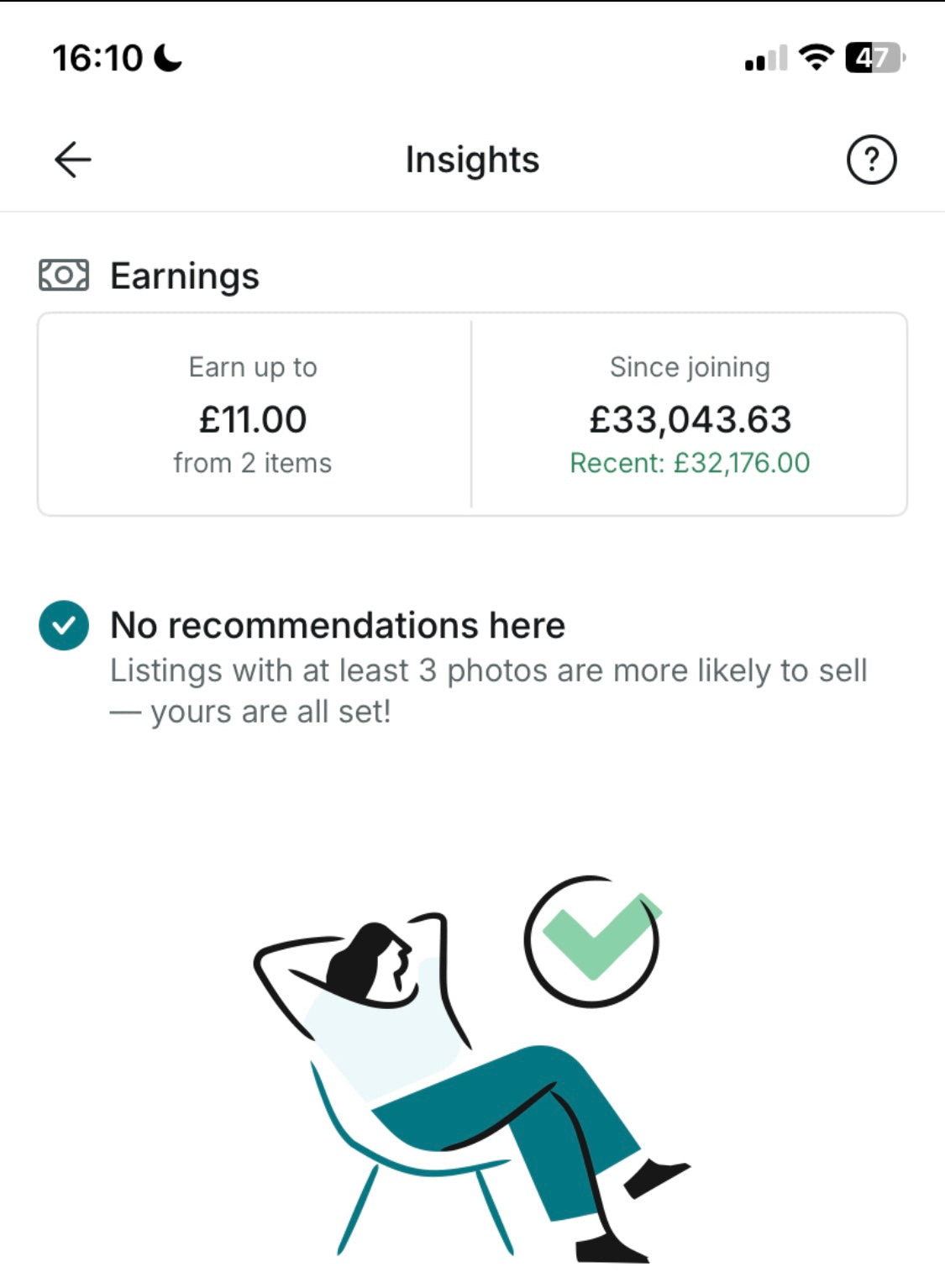945x1288 pixels.
Task: Tap the back arrow icon
Action: 73,160
